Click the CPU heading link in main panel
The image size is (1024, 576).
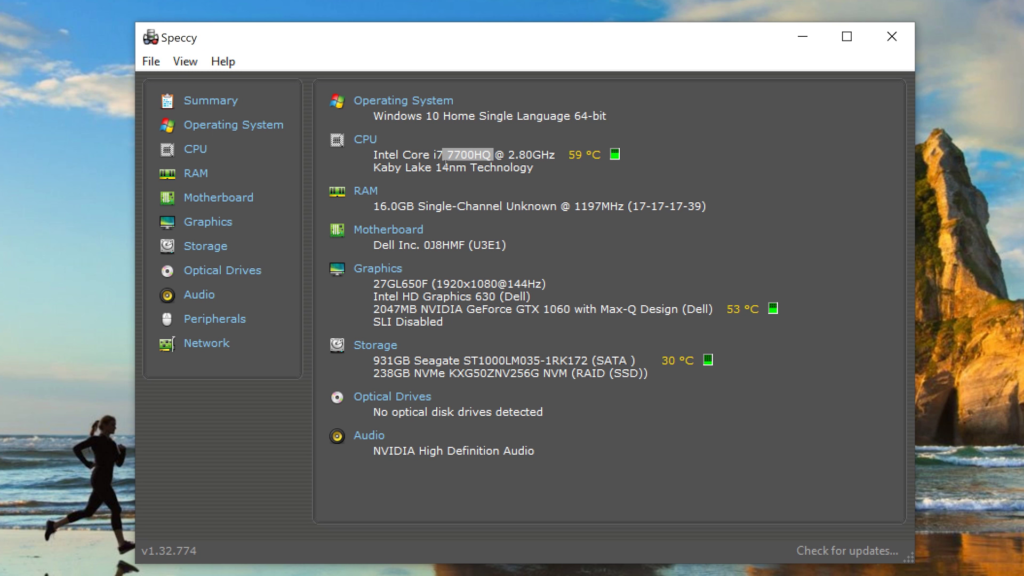tap(365, 139)
